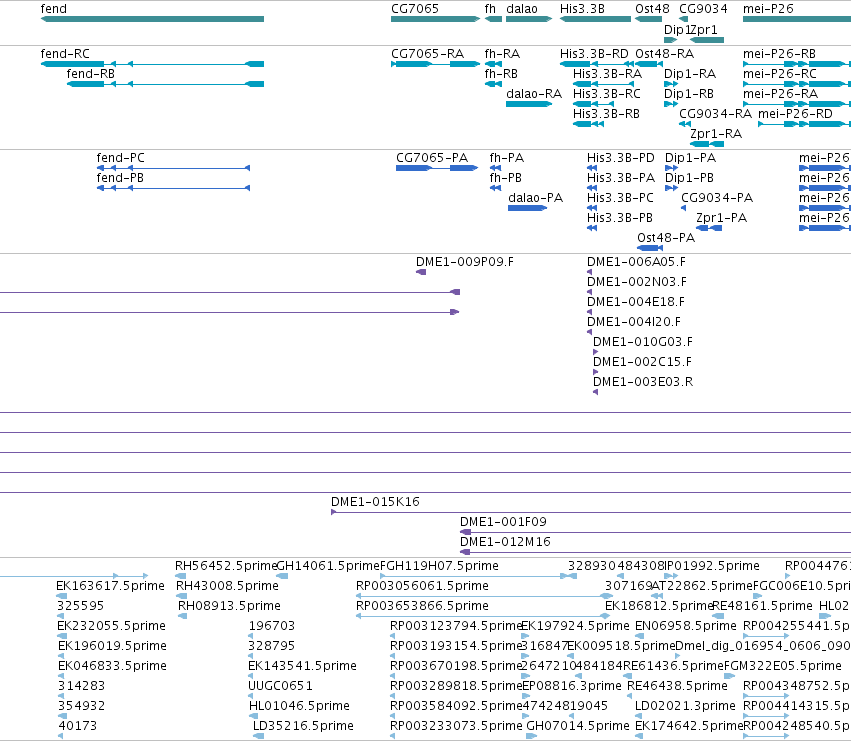This screenshot has width=851, height=741.
Task: Select the CG7065-PA protein label
Action: tap(432, 158)
